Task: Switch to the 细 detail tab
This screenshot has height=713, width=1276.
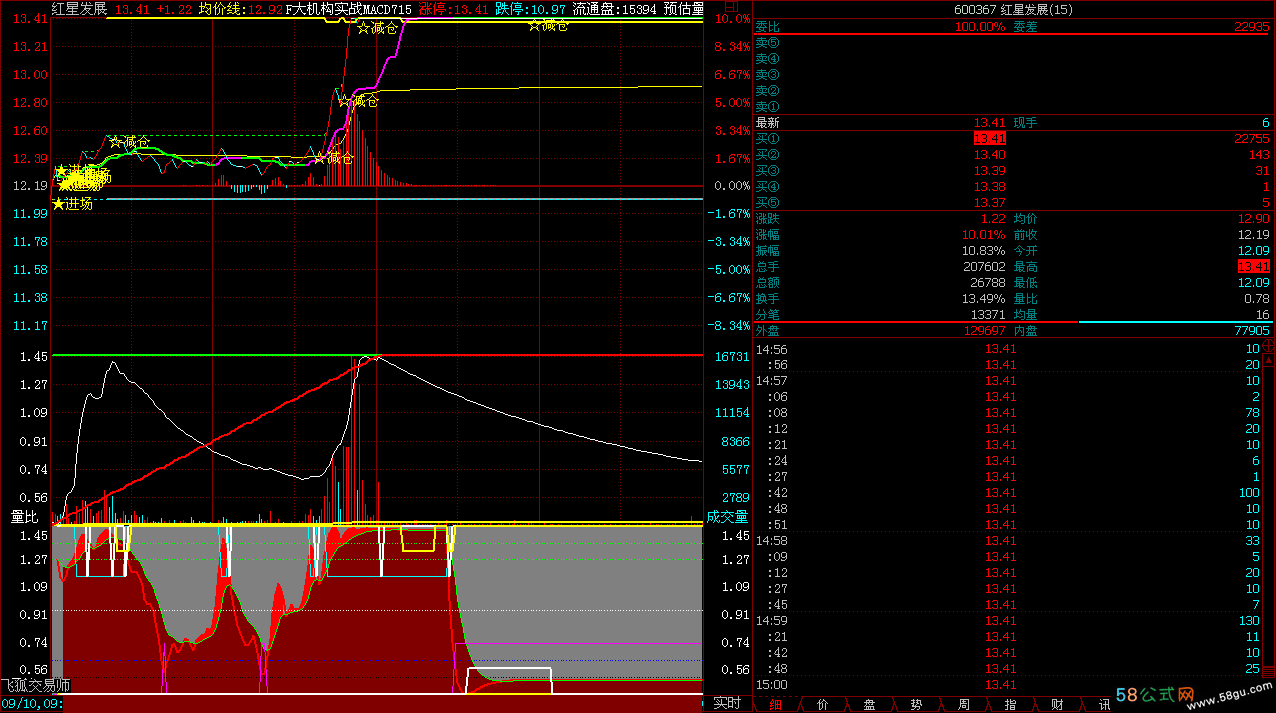Action: (775, 704)
